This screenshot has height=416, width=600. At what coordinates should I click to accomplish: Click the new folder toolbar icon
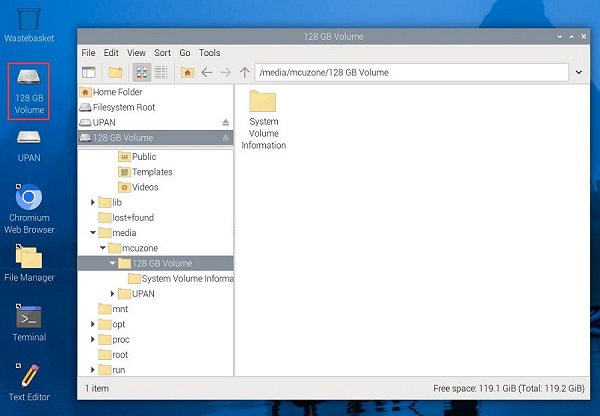115,72
